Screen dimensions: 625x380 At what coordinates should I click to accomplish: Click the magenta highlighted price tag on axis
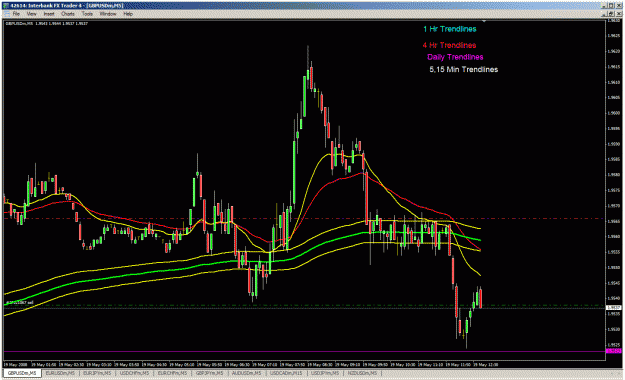(x=614, y=351)
